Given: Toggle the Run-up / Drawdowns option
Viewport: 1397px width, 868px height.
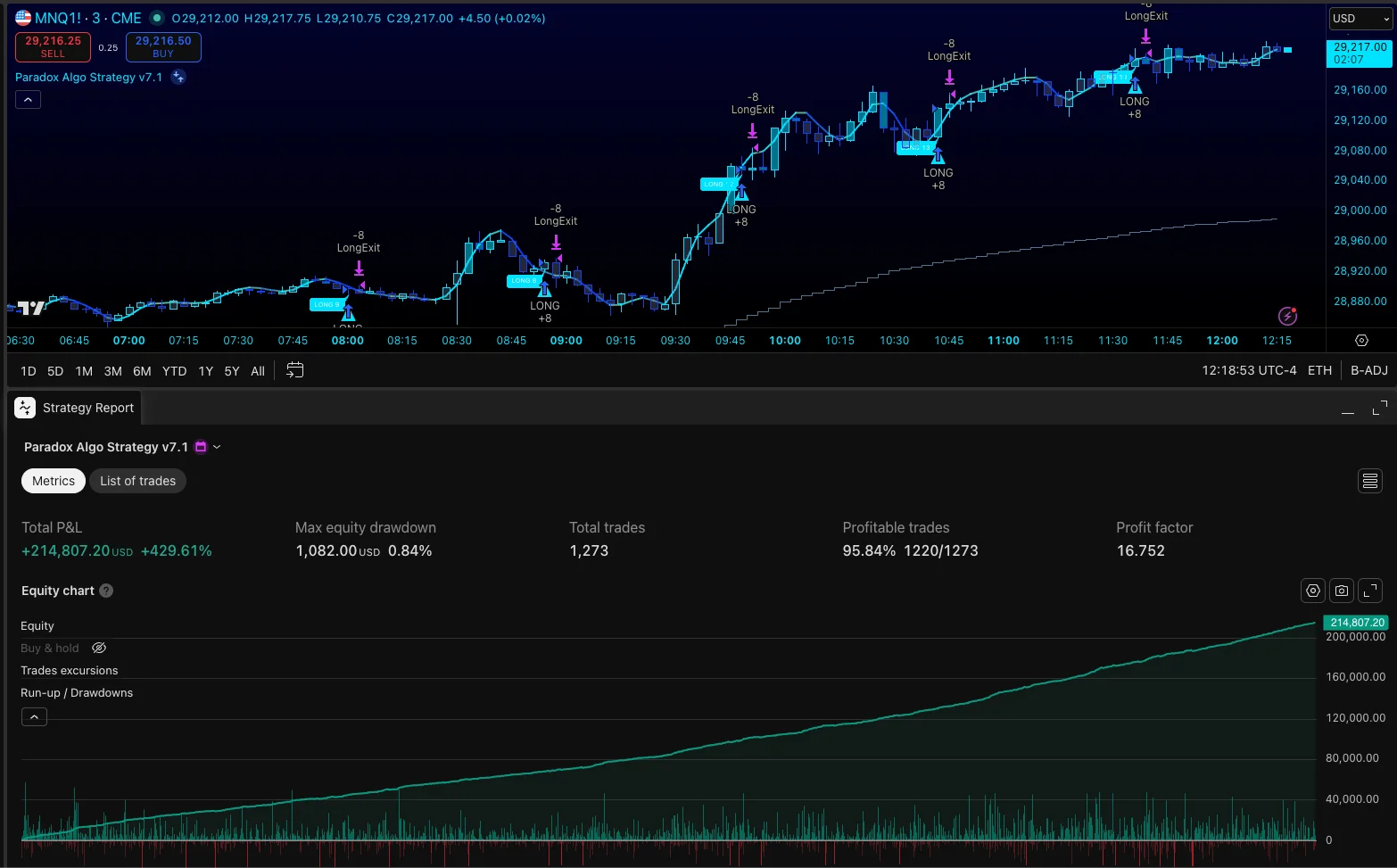Looking at the screenshot, I should 77,693.
